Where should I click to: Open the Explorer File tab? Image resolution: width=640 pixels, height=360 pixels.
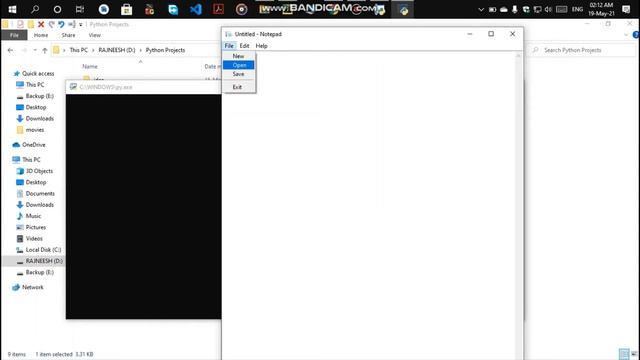pyautogui.click(x=14, y=35)
